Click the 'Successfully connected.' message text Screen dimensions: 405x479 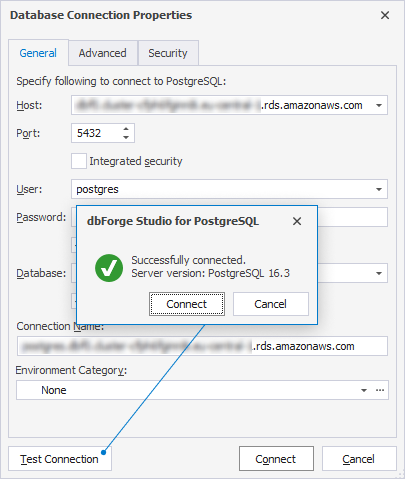(188, 260)
